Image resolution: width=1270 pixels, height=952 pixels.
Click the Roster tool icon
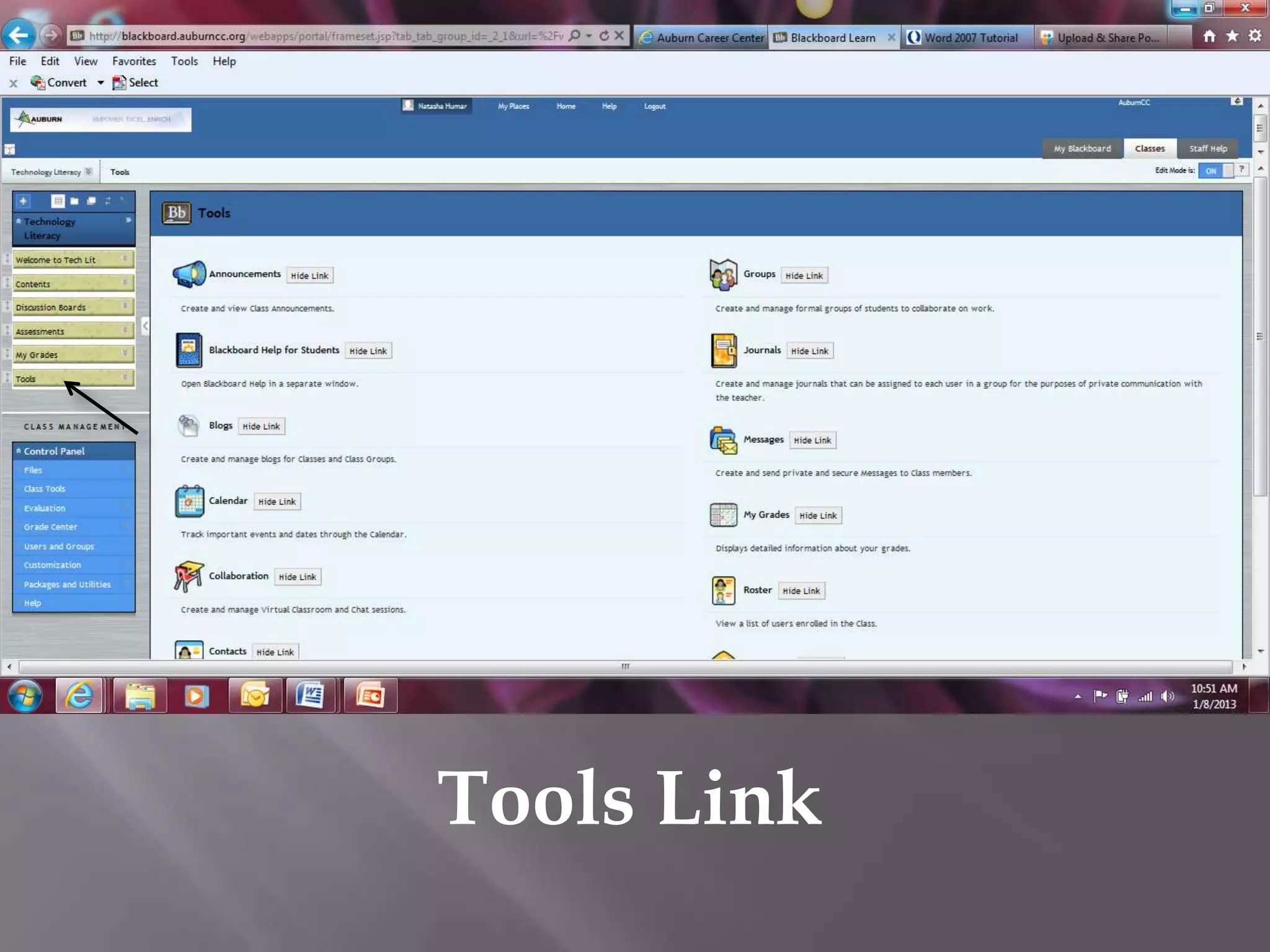point(723,590)
